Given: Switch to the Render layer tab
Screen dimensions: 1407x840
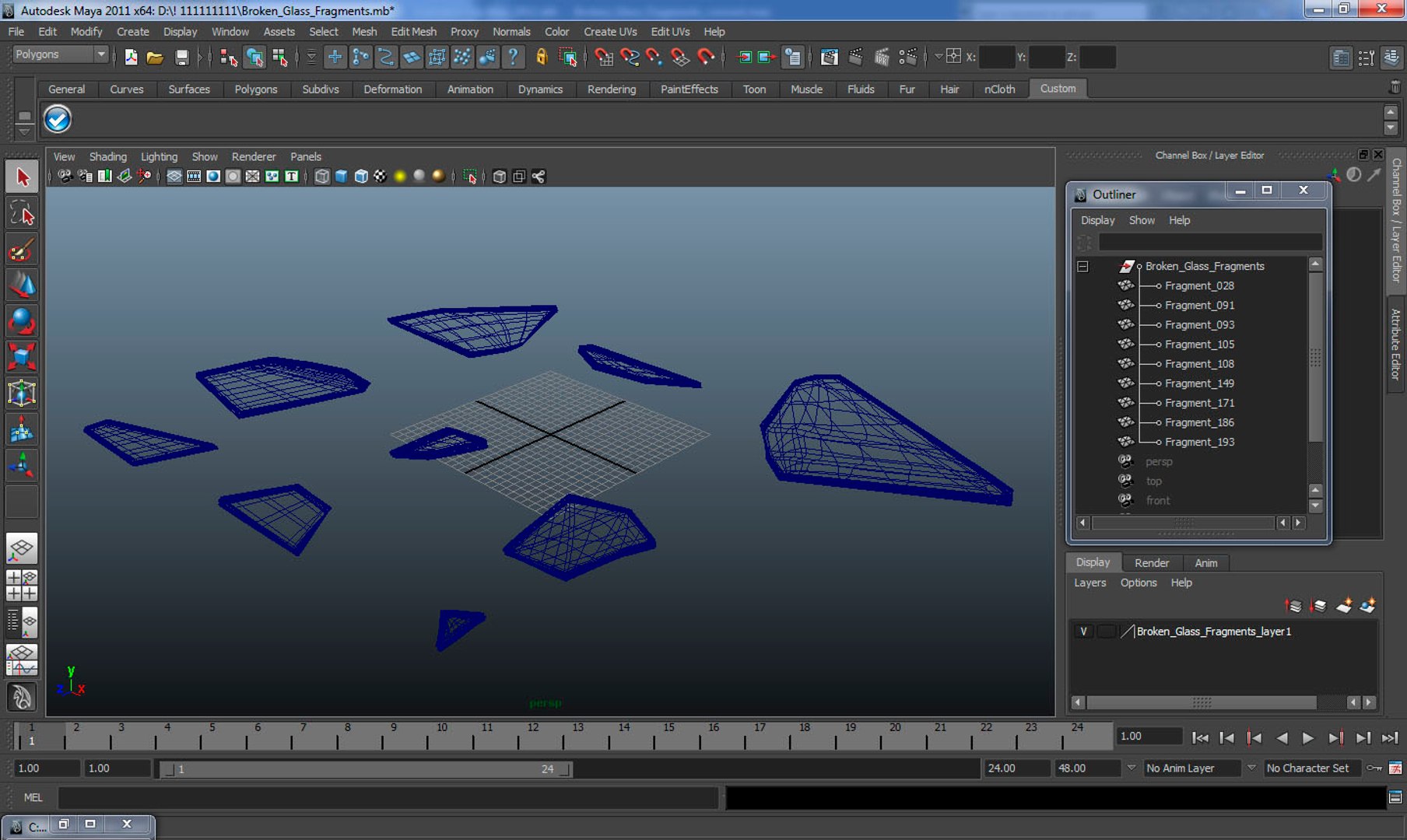Looking at the screenshot, I should coord(1151,562).
